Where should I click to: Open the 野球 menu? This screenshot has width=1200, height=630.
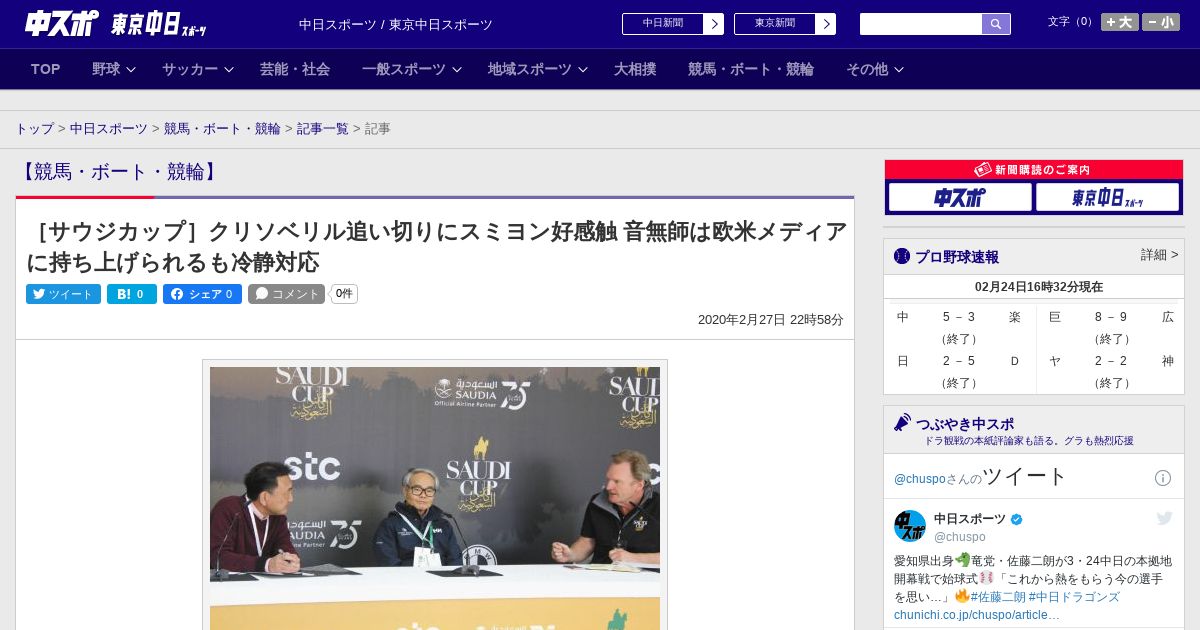point(106,69)
